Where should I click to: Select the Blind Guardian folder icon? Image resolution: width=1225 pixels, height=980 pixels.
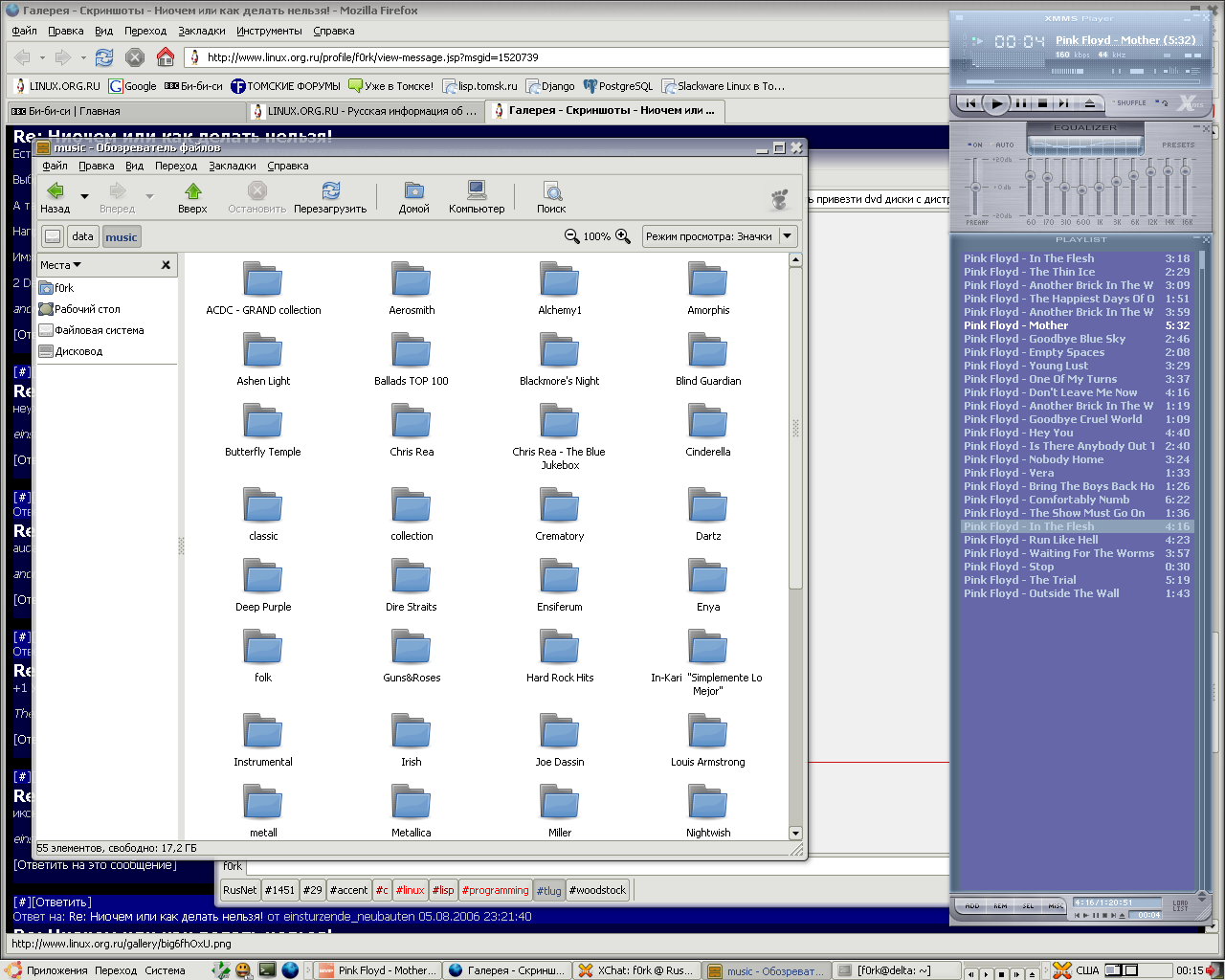708,350
